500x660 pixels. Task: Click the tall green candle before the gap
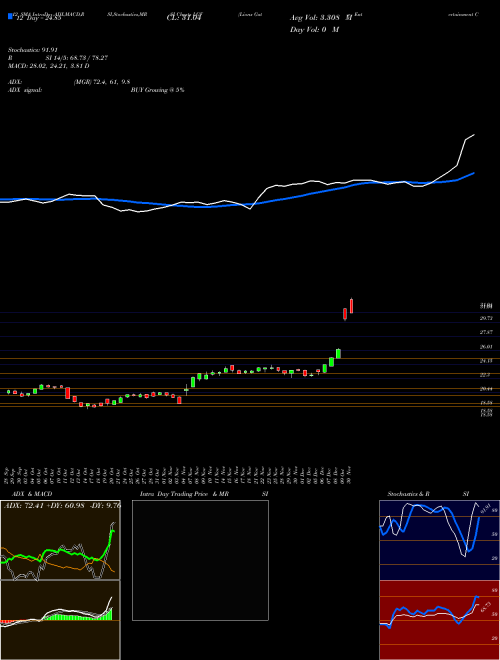(x=338, y=353)
